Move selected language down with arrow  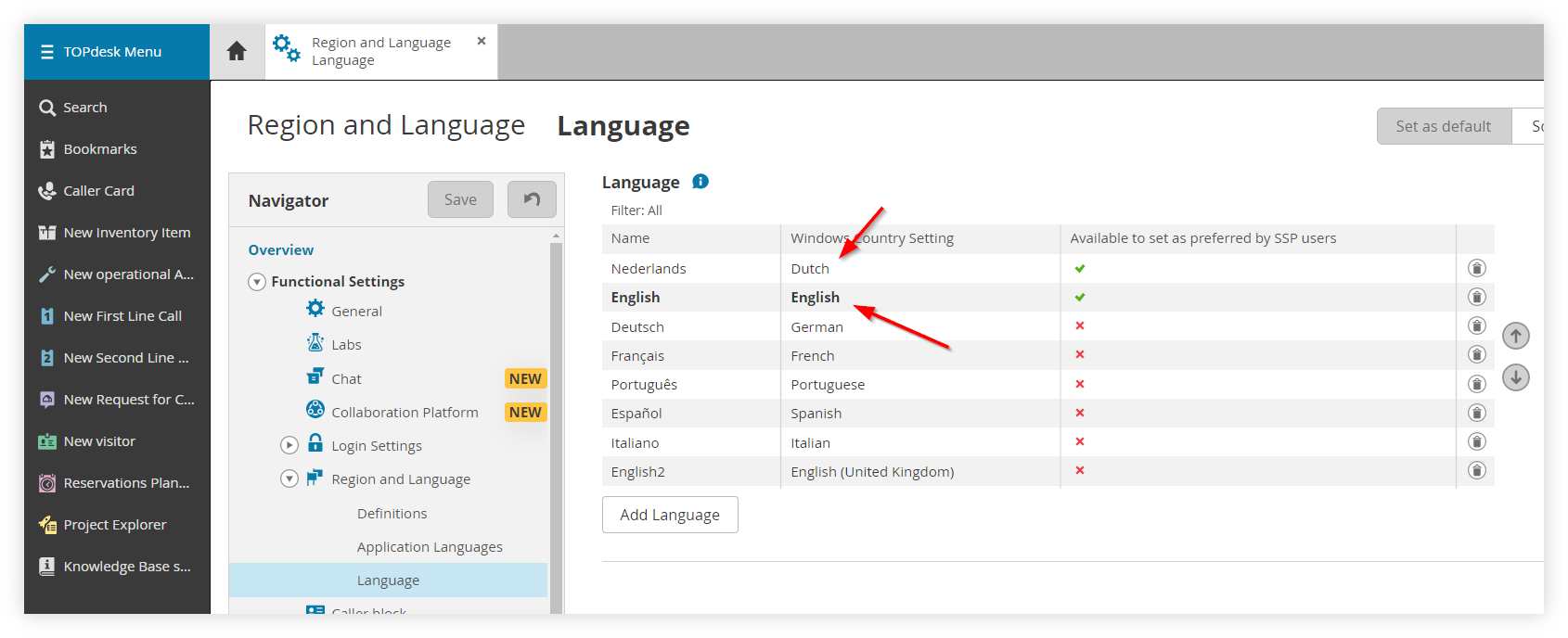pyautogui.click(x=1516, y=377)
